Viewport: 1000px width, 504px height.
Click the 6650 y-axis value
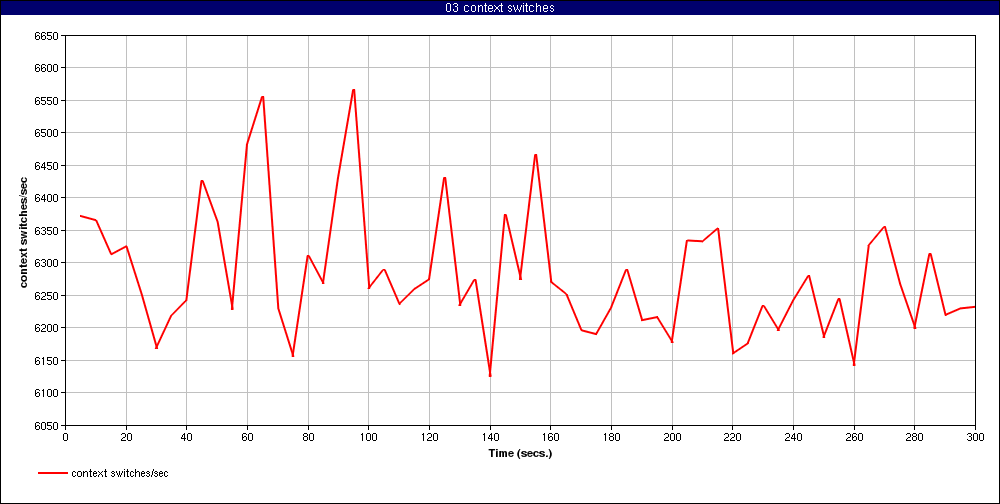[46, 36]
